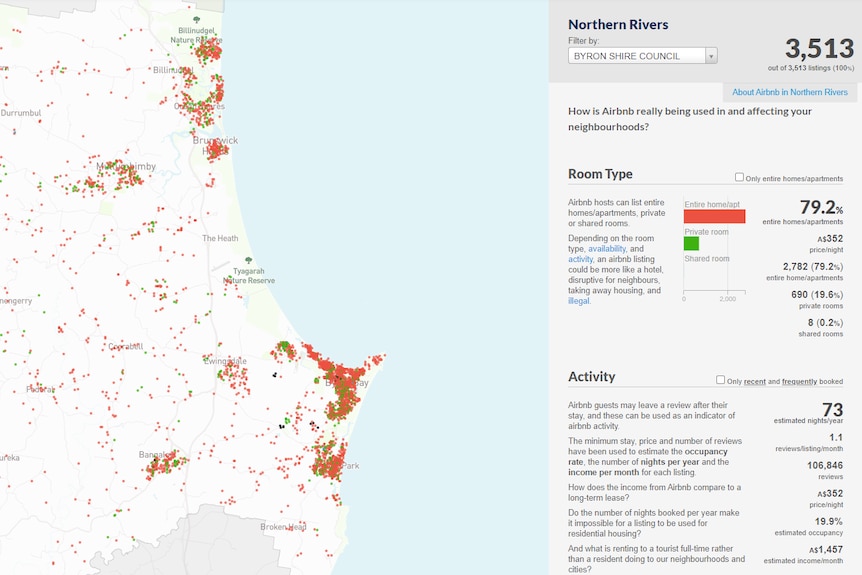Click the Tyagarah Nature Reserve tree icon
862x575 pixels.
tap(248, 260)
